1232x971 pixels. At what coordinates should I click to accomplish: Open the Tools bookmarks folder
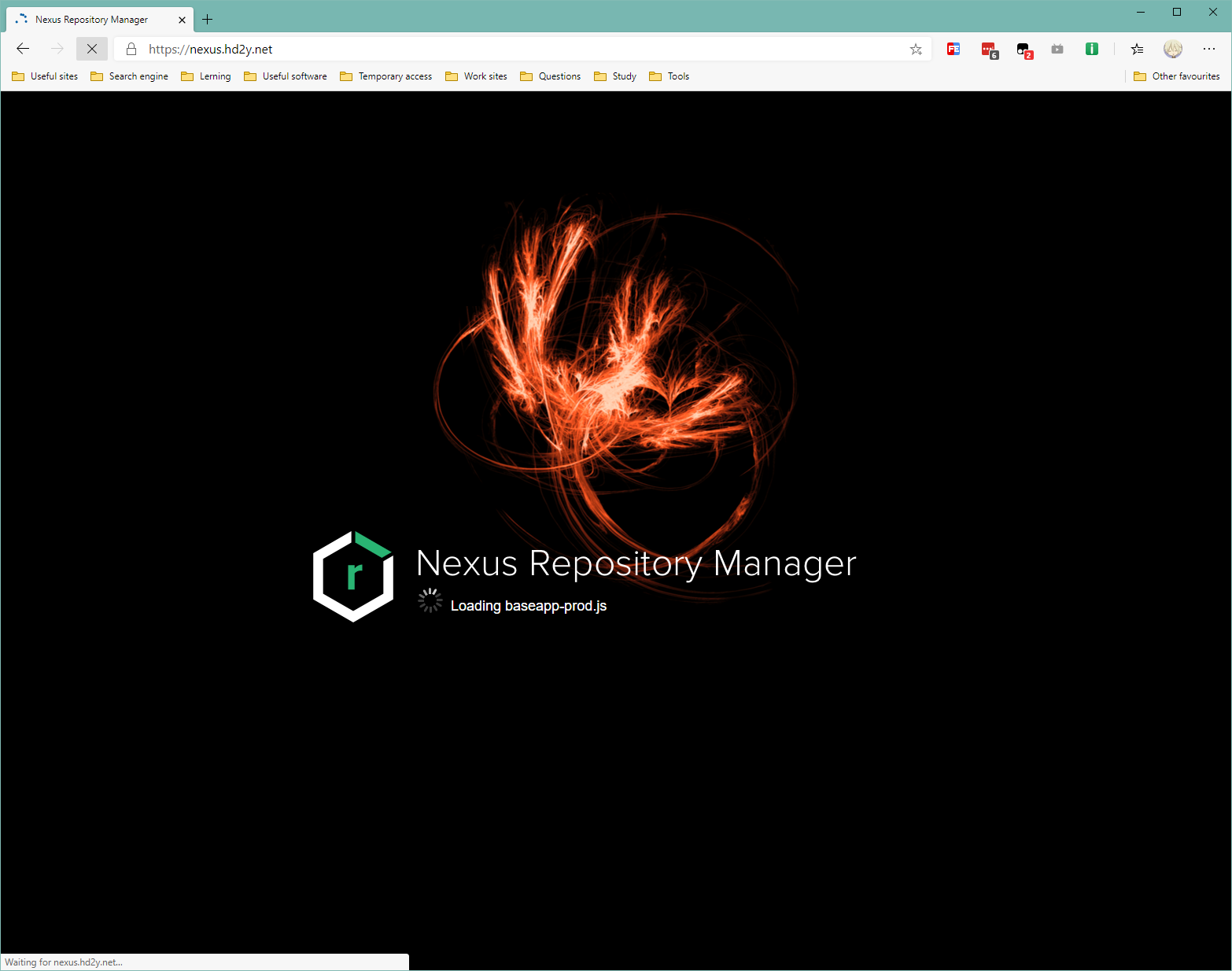[669, 76]
